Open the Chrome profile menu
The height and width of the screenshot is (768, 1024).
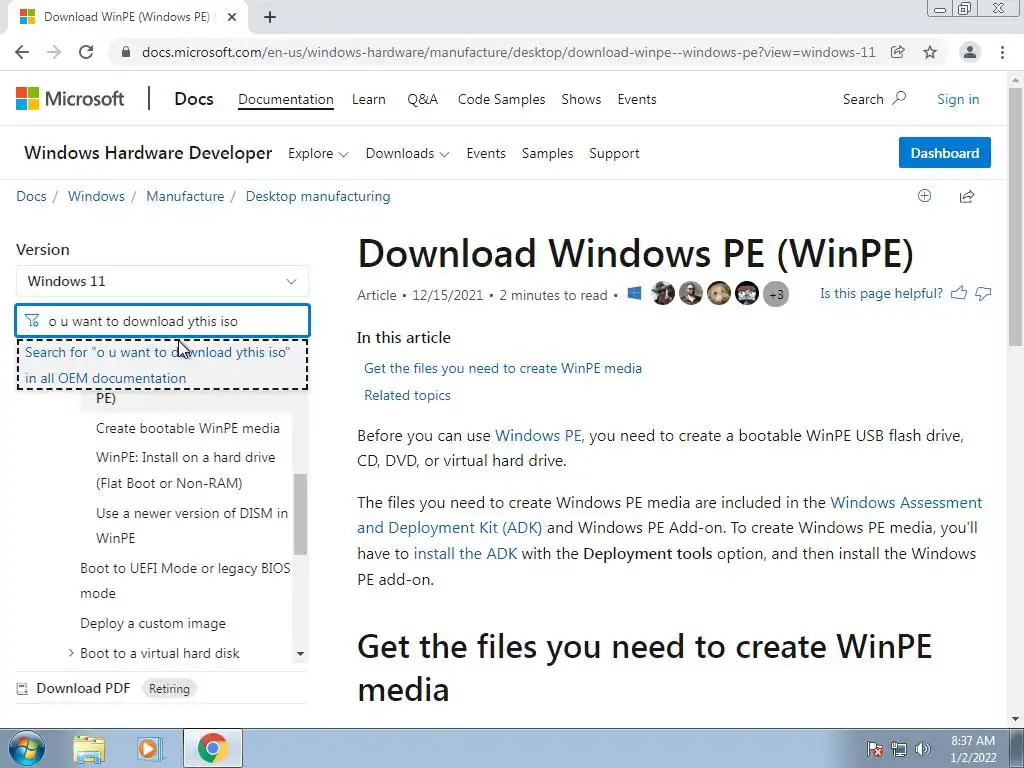(970, 52)
